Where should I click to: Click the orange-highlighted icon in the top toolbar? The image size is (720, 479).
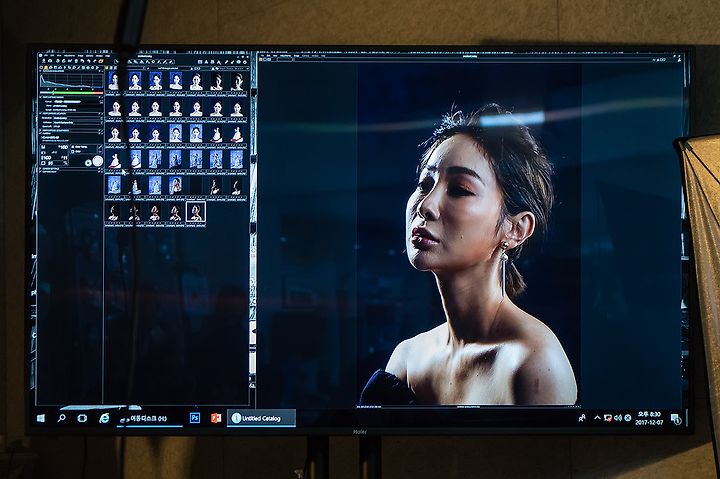(x=100, y=61)
